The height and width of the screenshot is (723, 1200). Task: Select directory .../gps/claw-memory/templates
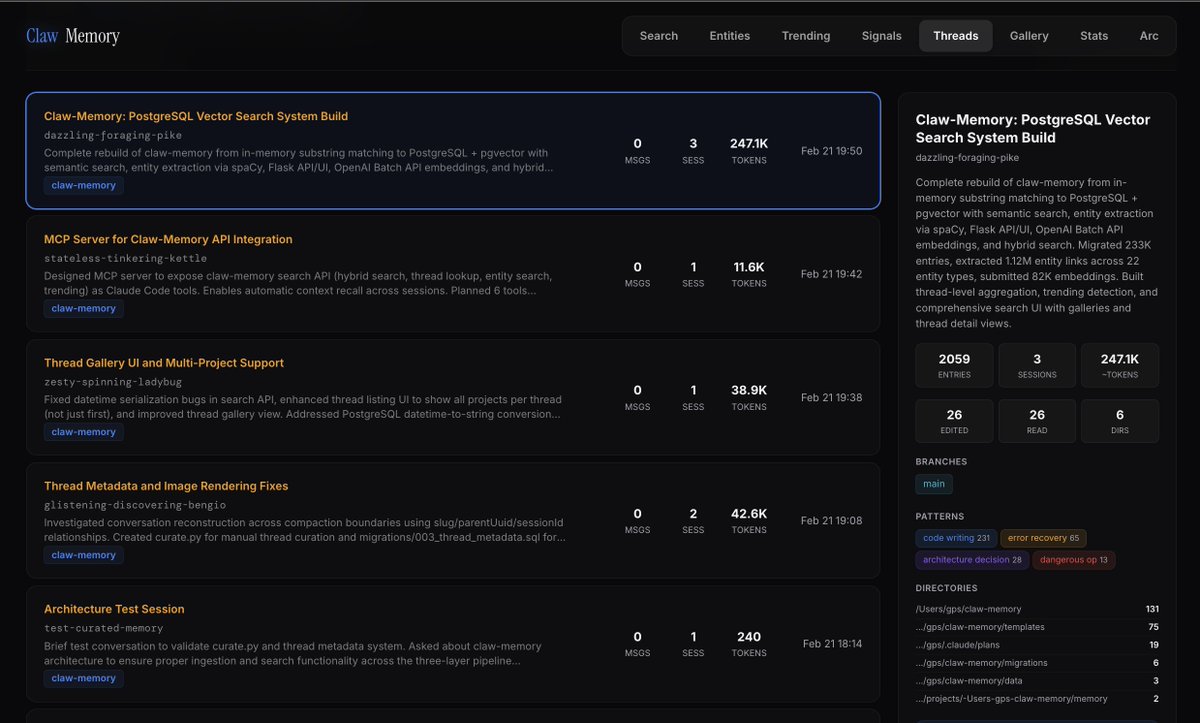[x=1037, y=627]
